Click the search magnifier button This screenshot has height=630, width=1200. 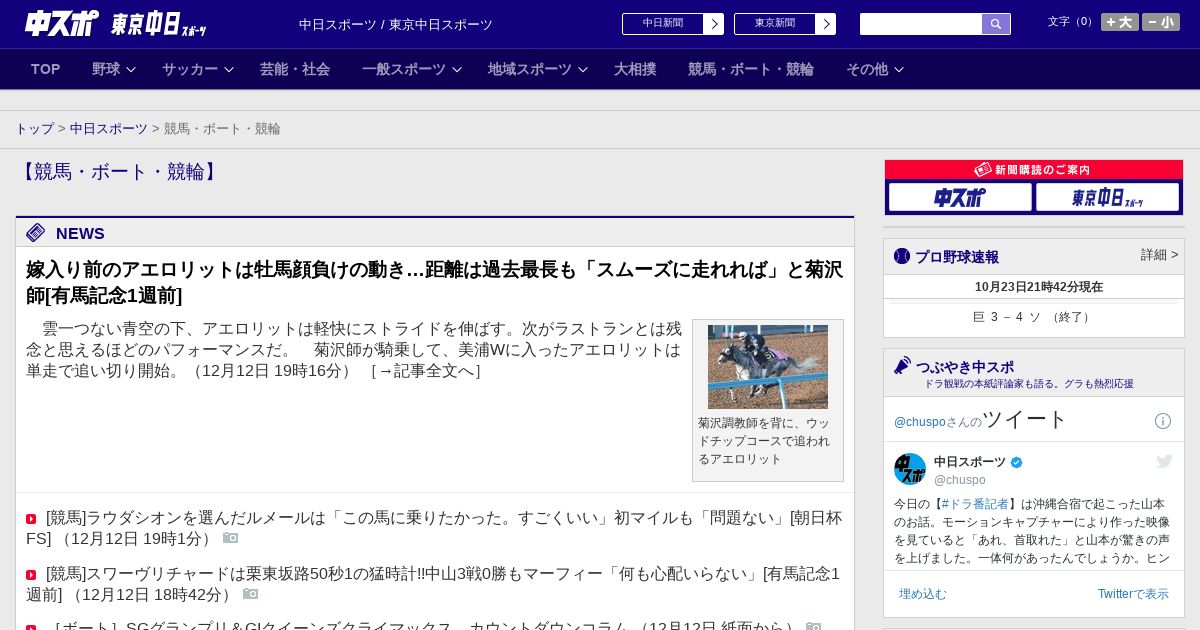(996, 24)
